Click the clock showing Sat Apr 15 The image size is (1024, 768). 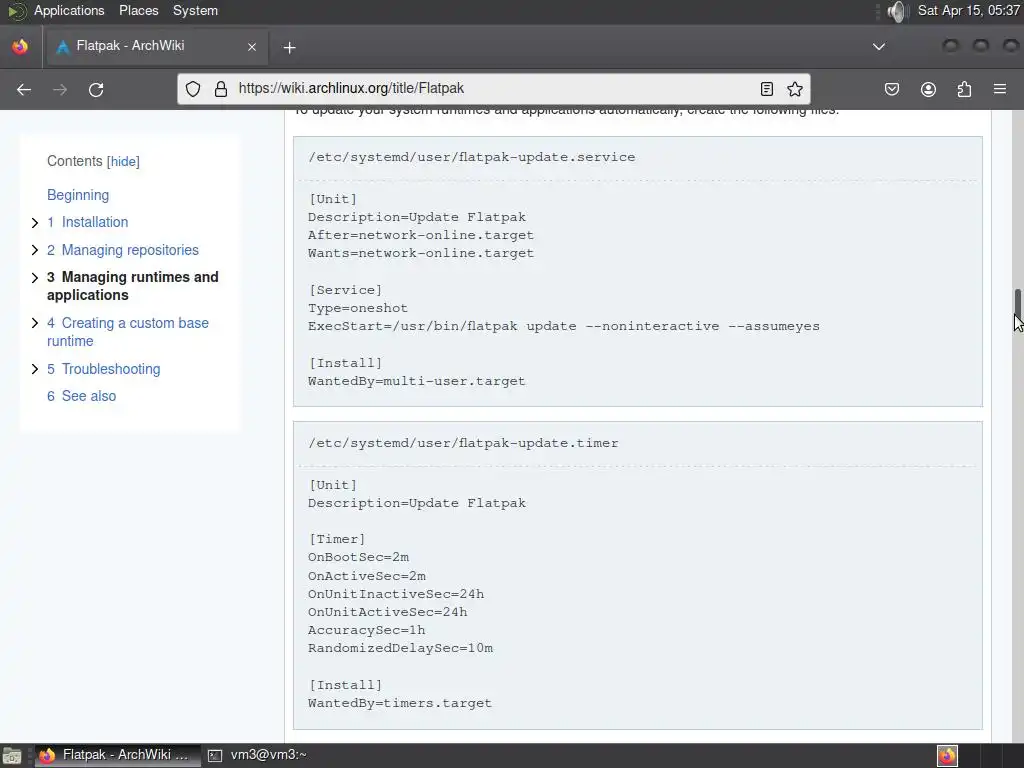968,10
